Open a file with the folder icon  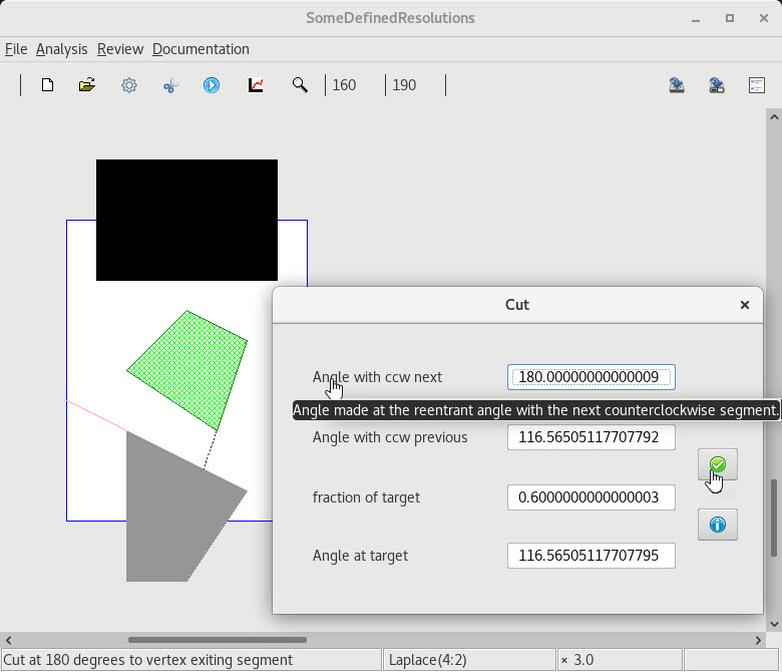(87, 86)
